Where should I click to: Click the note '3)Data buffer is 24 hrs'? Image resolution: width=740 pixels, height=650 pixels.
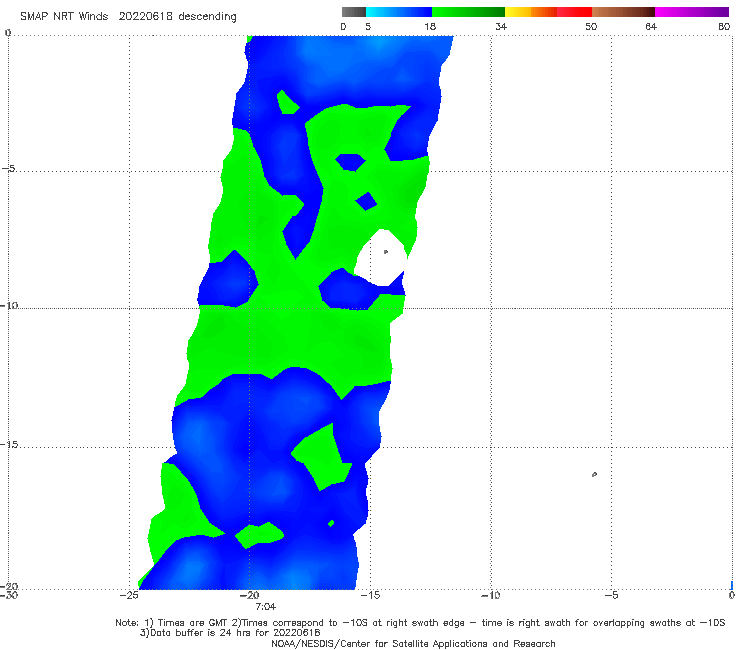tap(230, 633)
